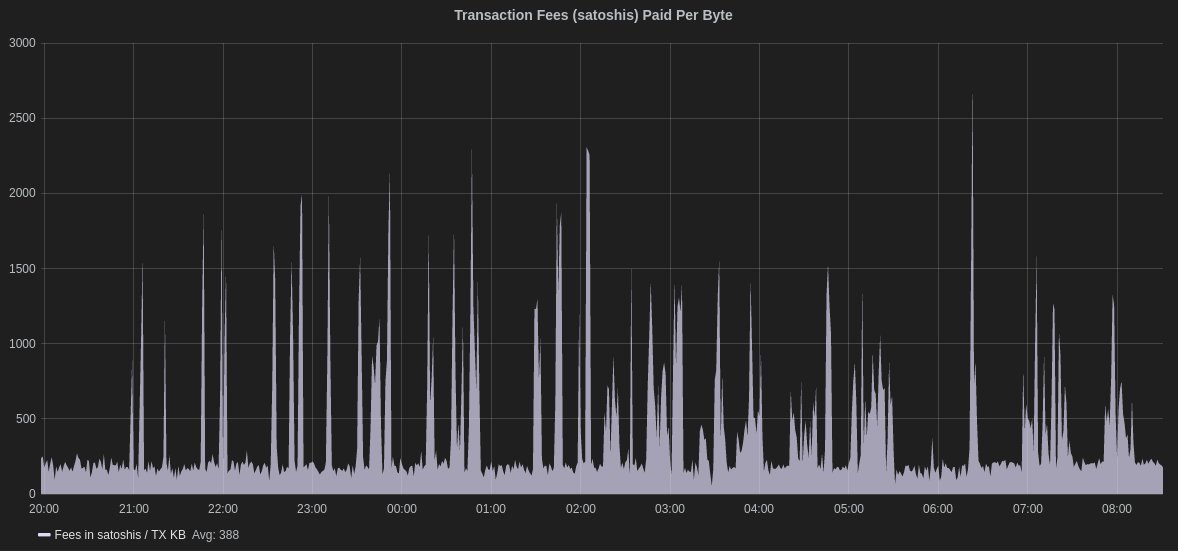Screen dimensions: 1178x551
Task: Click the 2500 y-axis label
Action: (22, 118)
